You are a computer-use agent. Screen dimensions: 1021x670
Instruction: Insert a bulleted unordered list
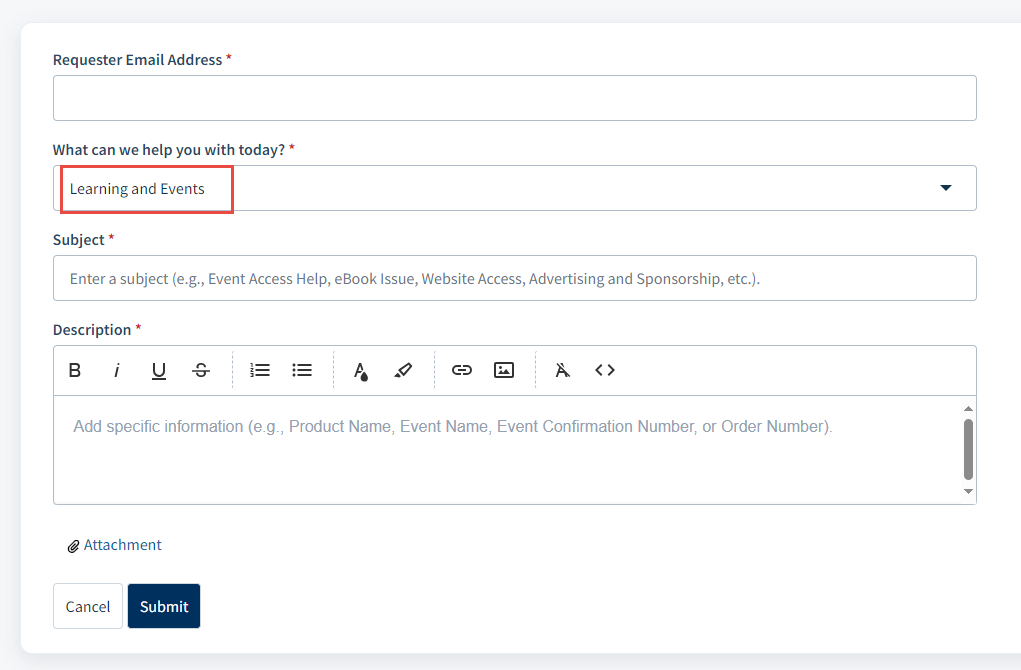pyautogui.click(x=302, y=370)
